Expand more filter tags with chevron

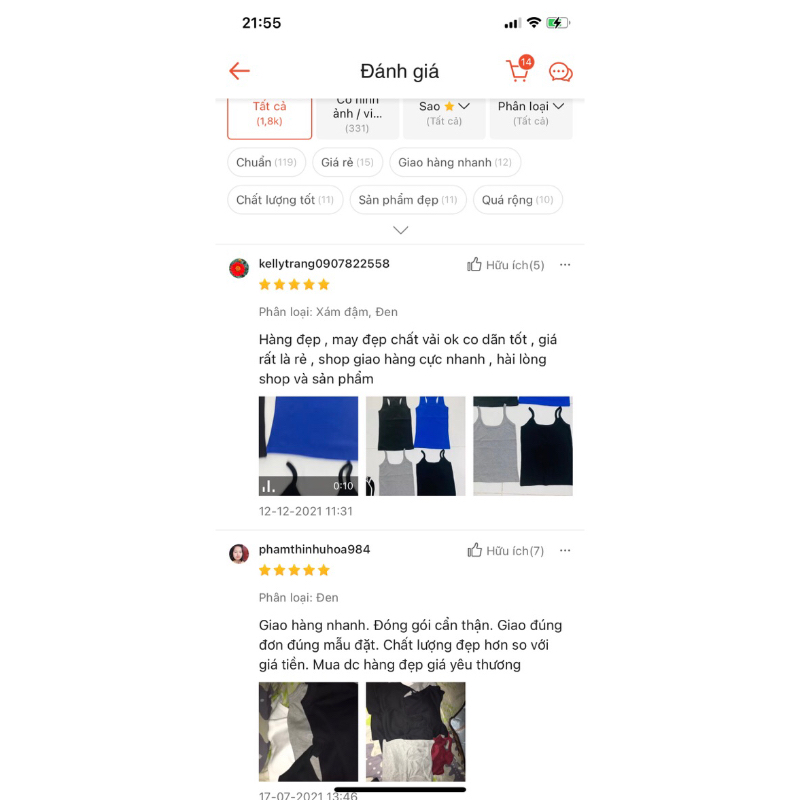[401, 230]
